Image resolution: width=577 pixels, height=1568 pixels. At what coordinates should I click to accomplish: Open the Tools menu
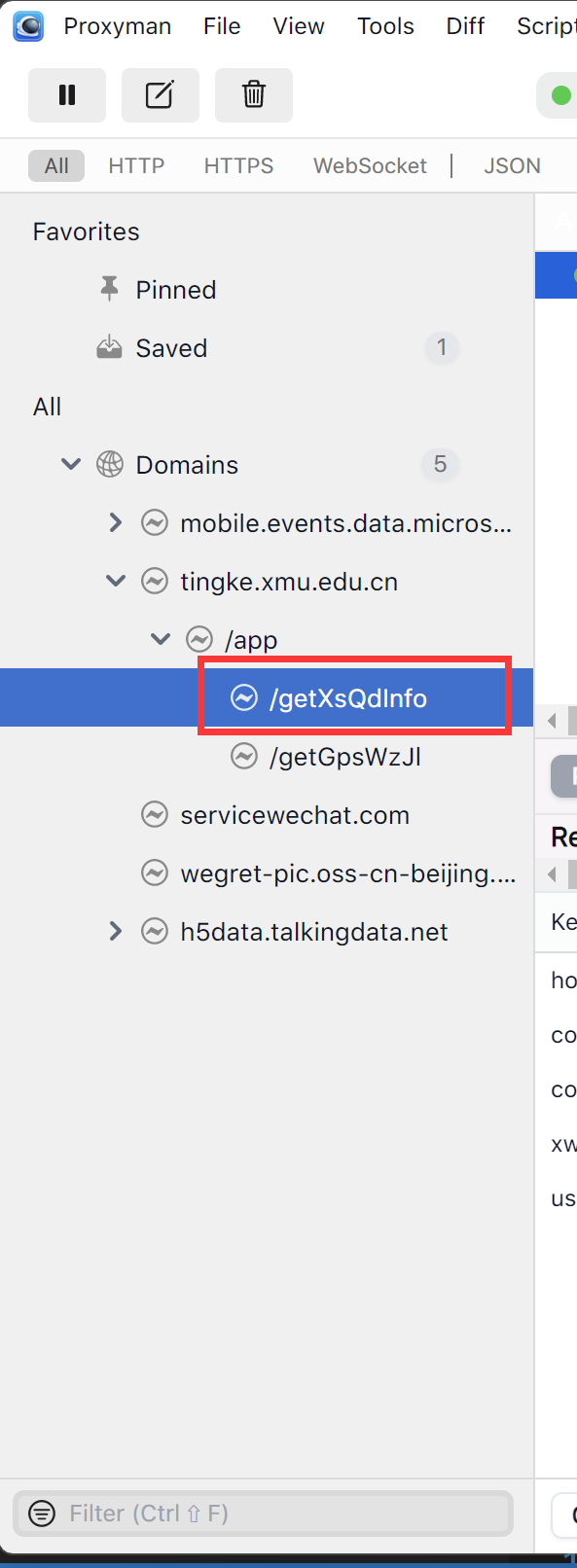385,26
